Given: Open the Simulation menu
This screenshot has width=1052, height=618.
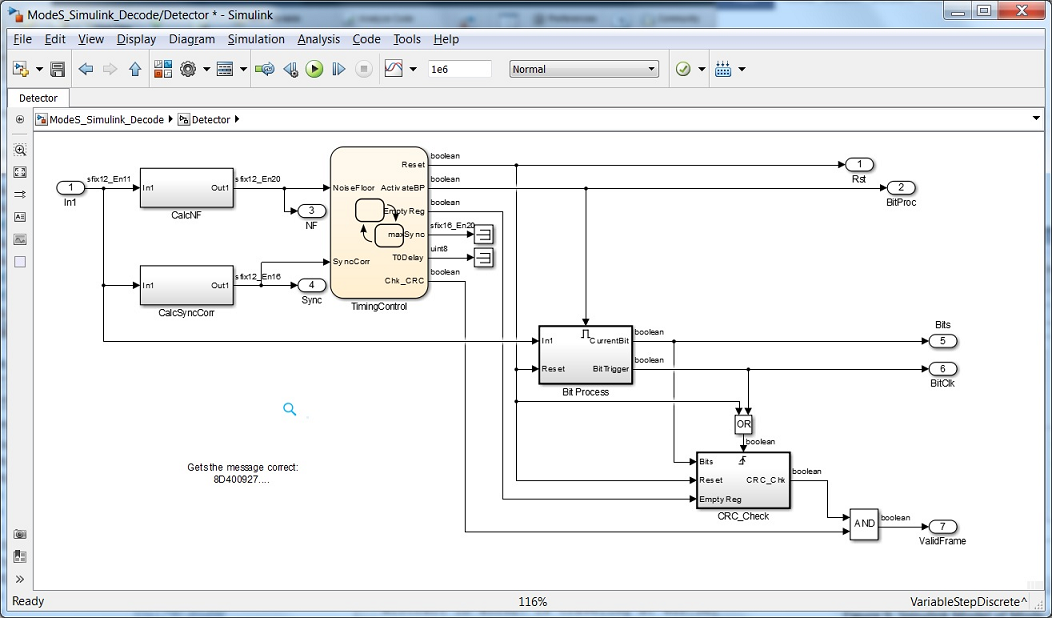Looking at the screenshot, I should [x=256, y=39].
